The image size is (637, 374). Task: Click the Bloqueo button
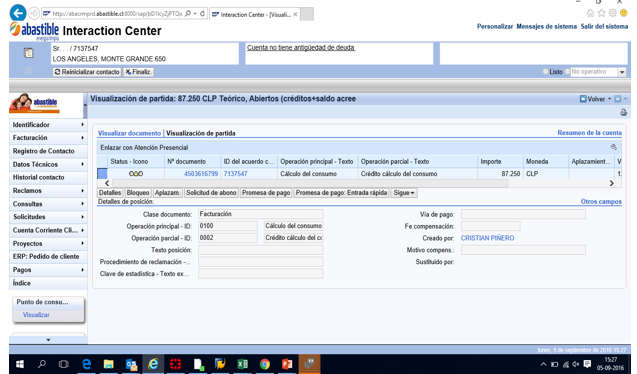138,193
